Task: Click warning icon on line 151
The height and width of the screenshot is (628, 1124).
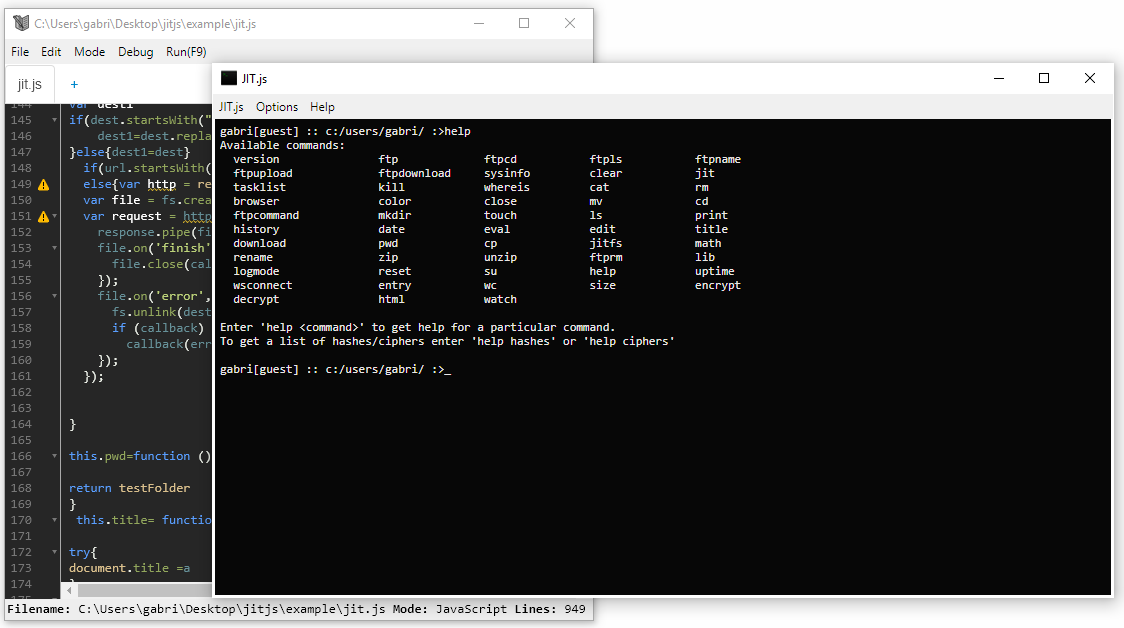Action: pos(44,217)
